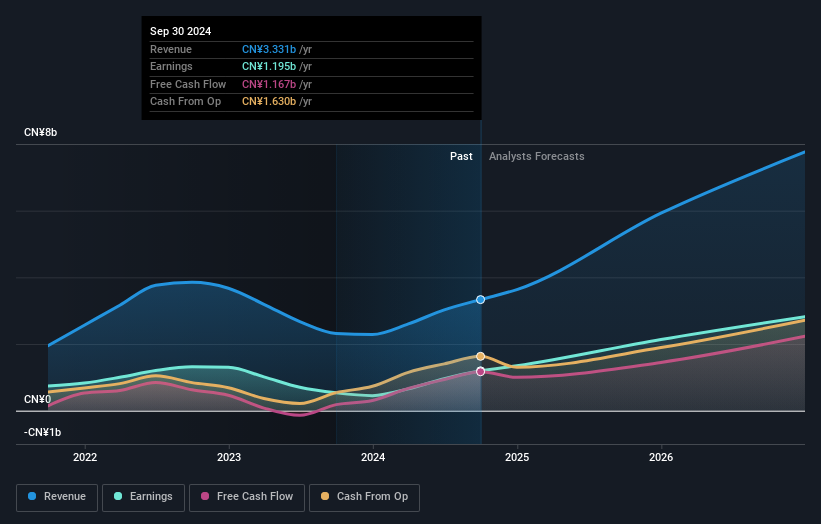Screen dimensions: 821x524
Task: Click the CN¥1.630b cash from op value
Action: click(269, 102)
